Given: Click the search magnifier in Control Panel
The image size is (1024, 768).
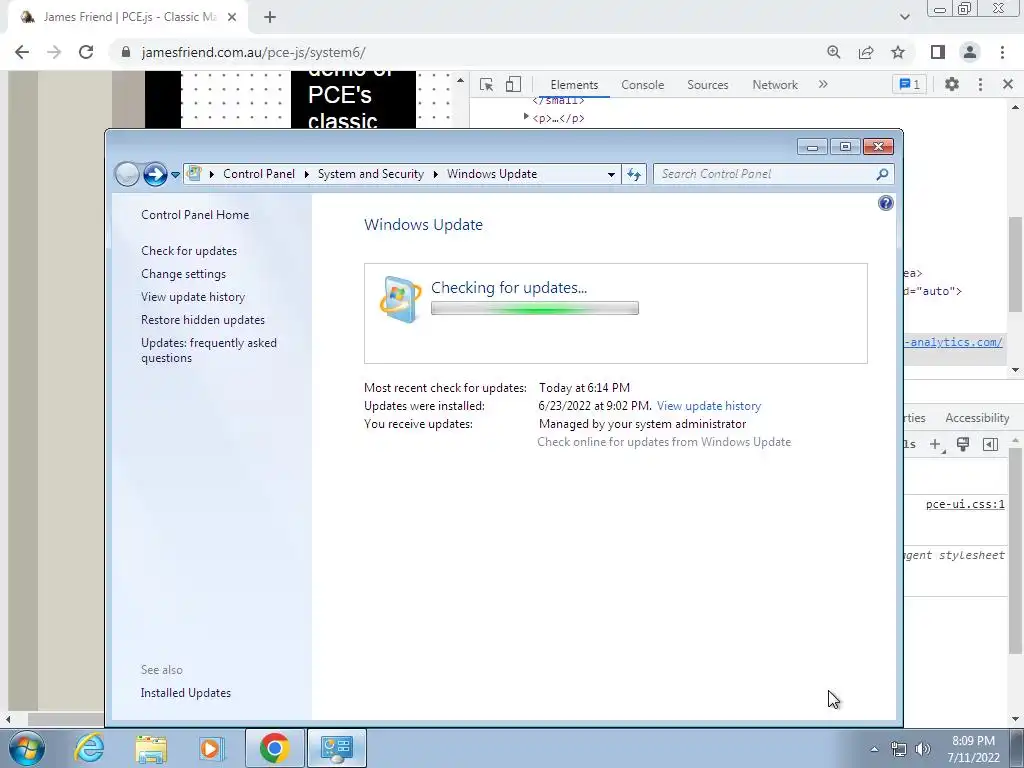Looking at the screenshot, I should 882,174.
